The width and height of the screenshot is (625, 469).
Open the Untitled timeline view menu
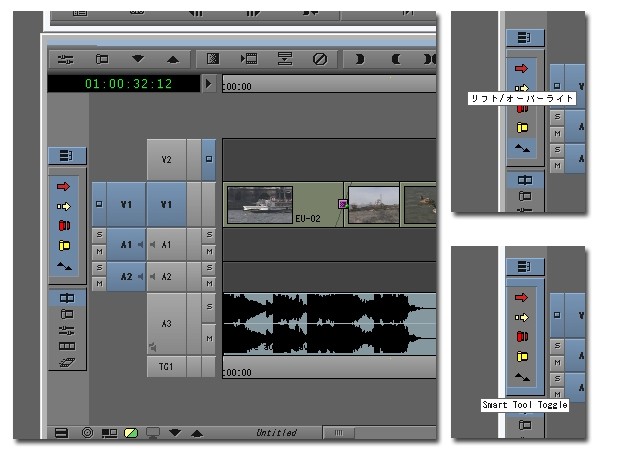[x=276, y=433]
